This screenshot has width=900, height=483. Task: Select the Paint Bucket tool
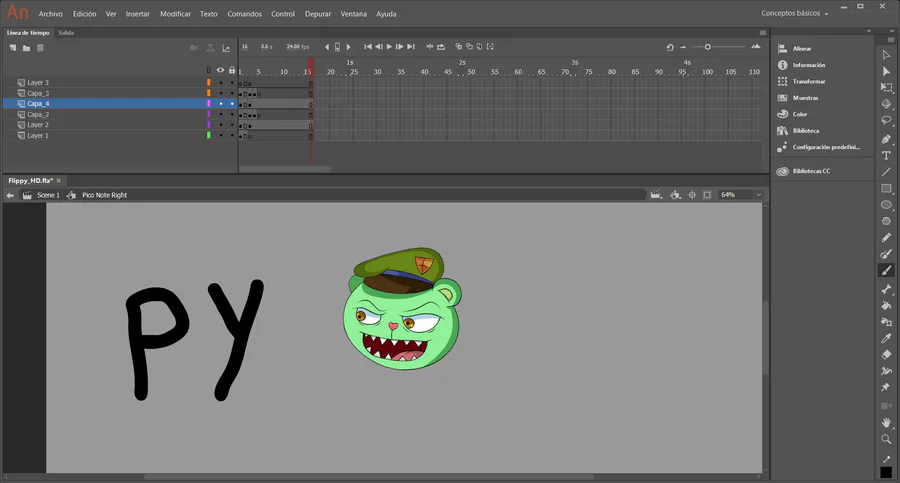[x=886, y=306]
